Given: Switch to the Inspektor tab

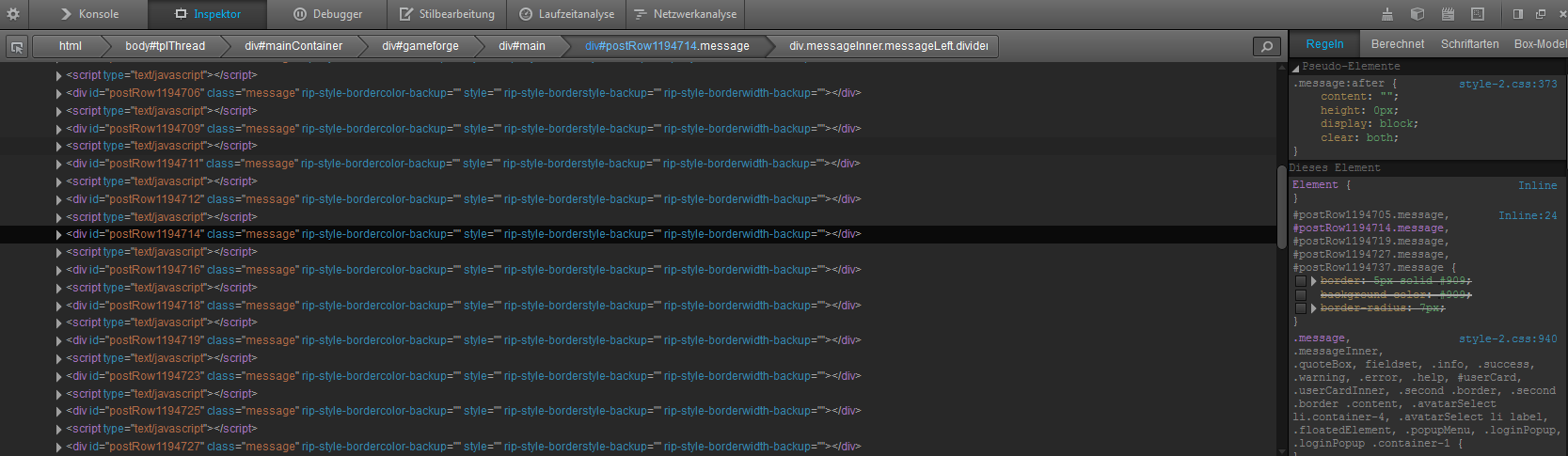Looking at the screenshot, I should [x=208, y=14].
